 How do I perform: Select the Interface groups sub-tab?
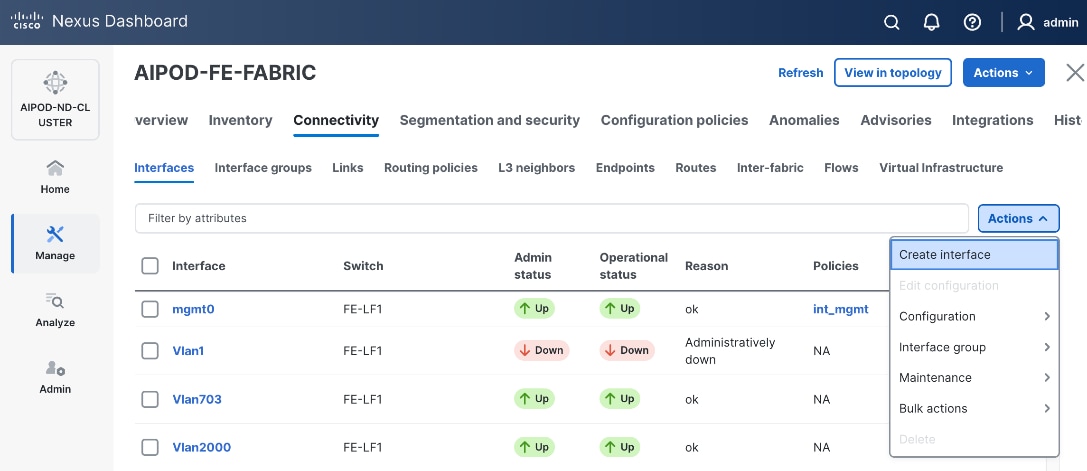tap(263, 168)
